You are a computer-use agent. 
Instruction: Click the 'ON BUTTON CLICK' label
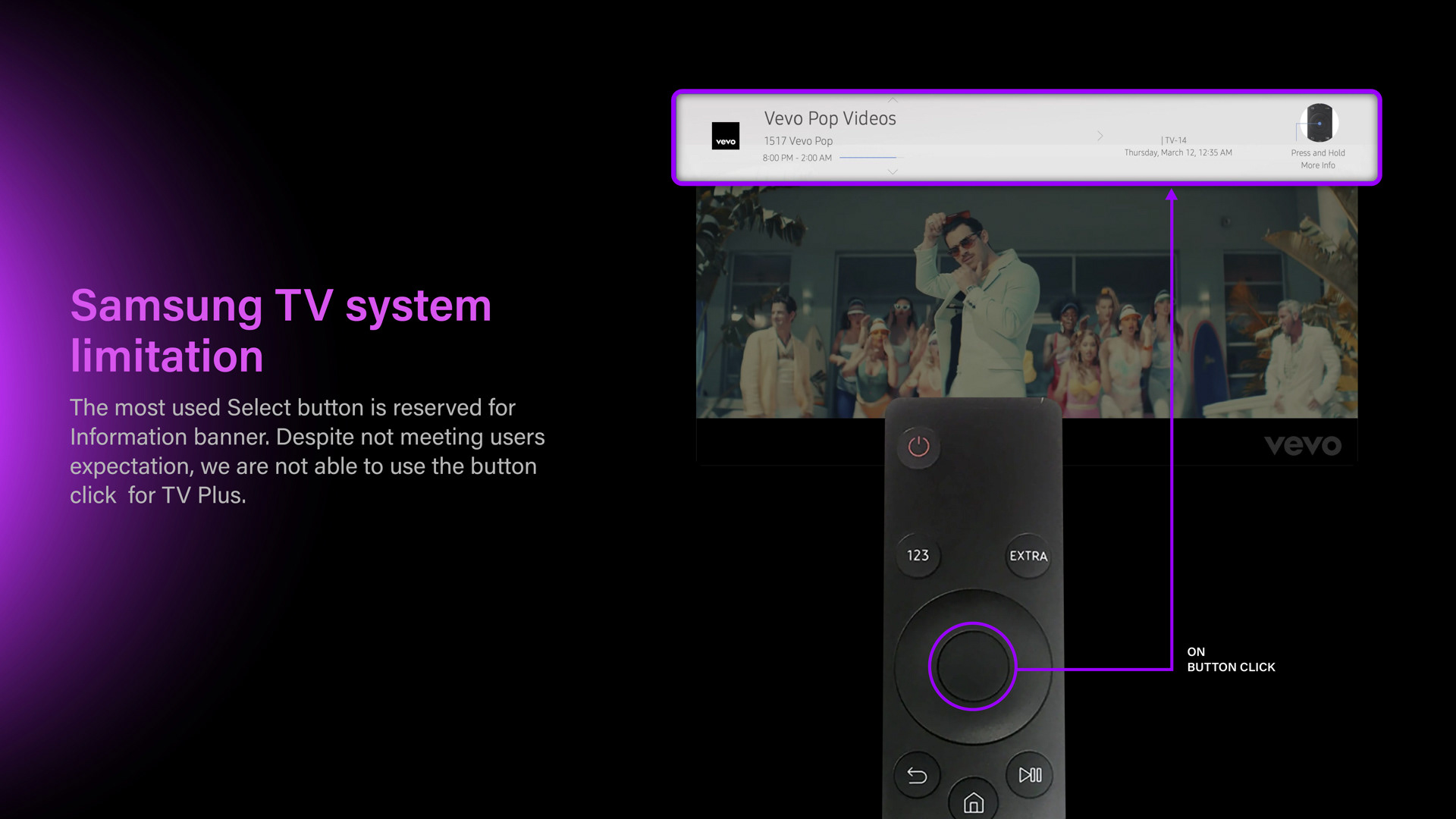coord(1231,660)
